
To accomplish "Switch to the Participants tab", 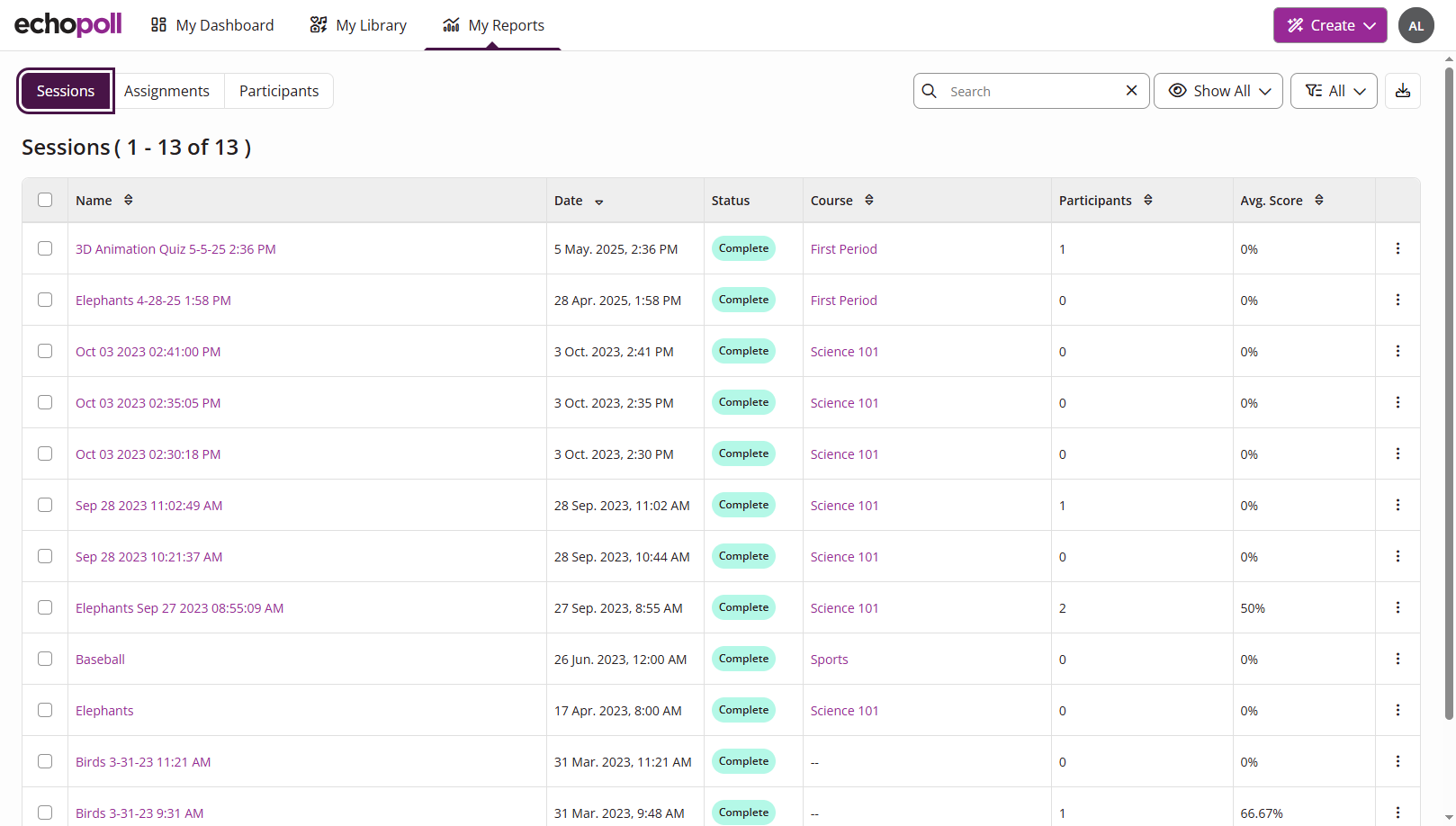I will [279, 91].
